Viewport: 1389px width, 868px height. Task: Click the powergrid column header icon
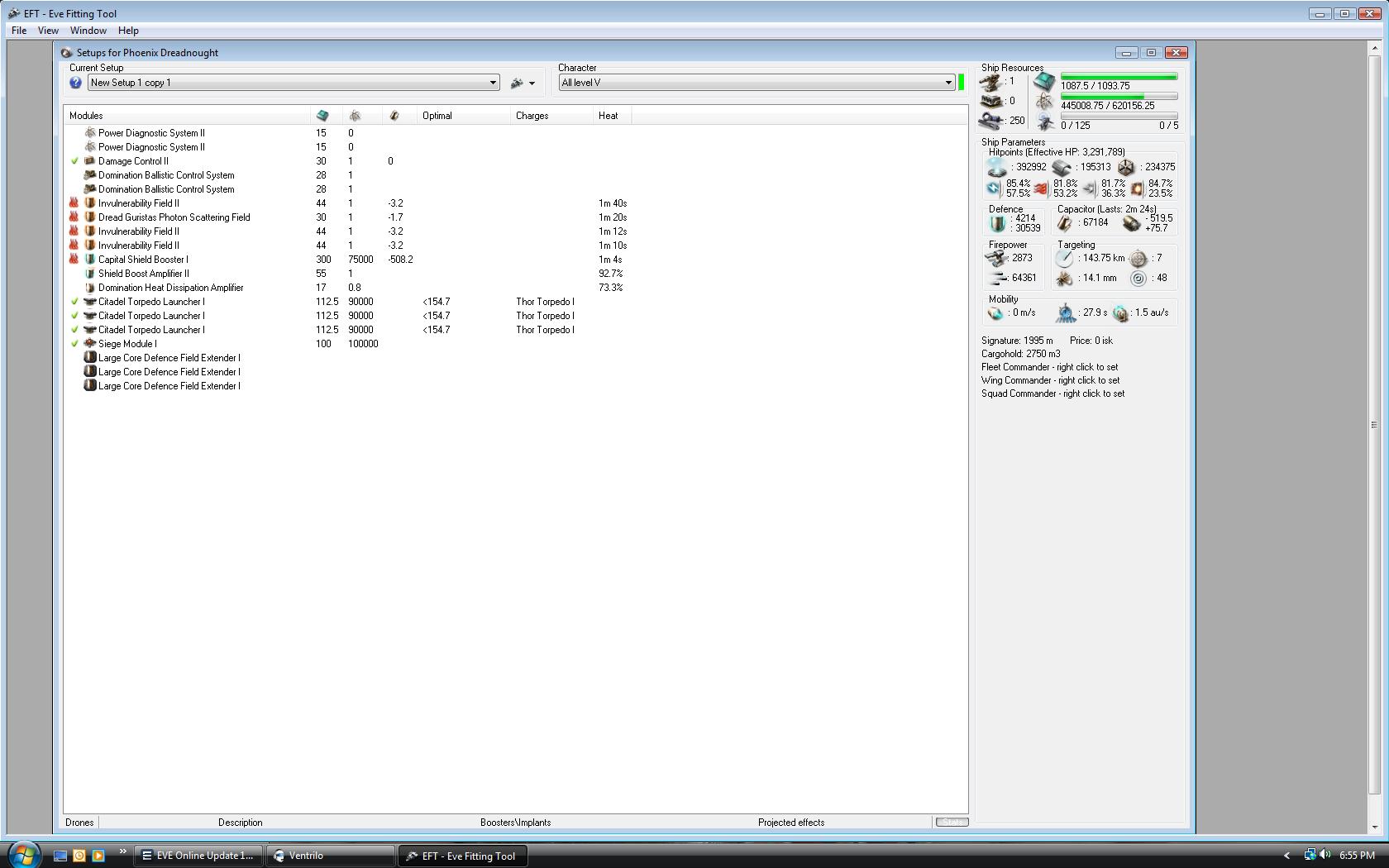pos(355,116)
